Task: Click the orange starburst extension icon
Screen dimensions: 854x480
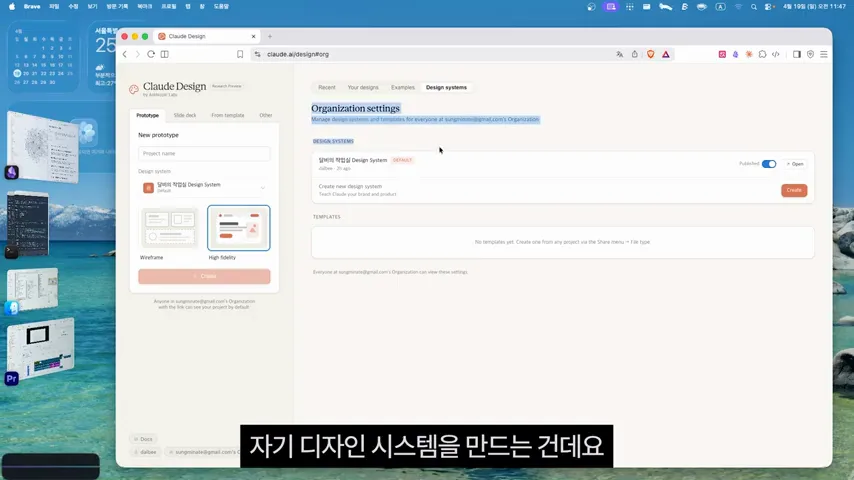Action: point(749,54)
